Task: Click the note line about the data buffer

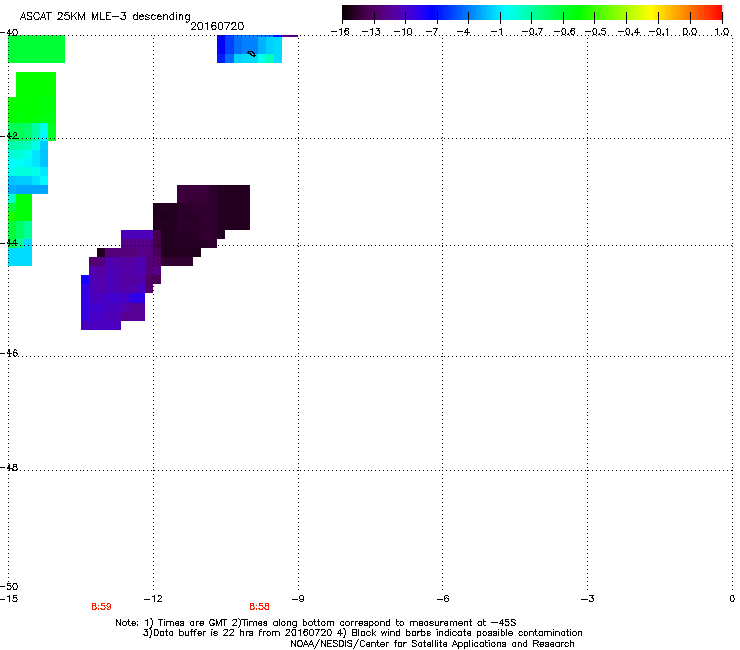Action: click(x=362, y=633)
